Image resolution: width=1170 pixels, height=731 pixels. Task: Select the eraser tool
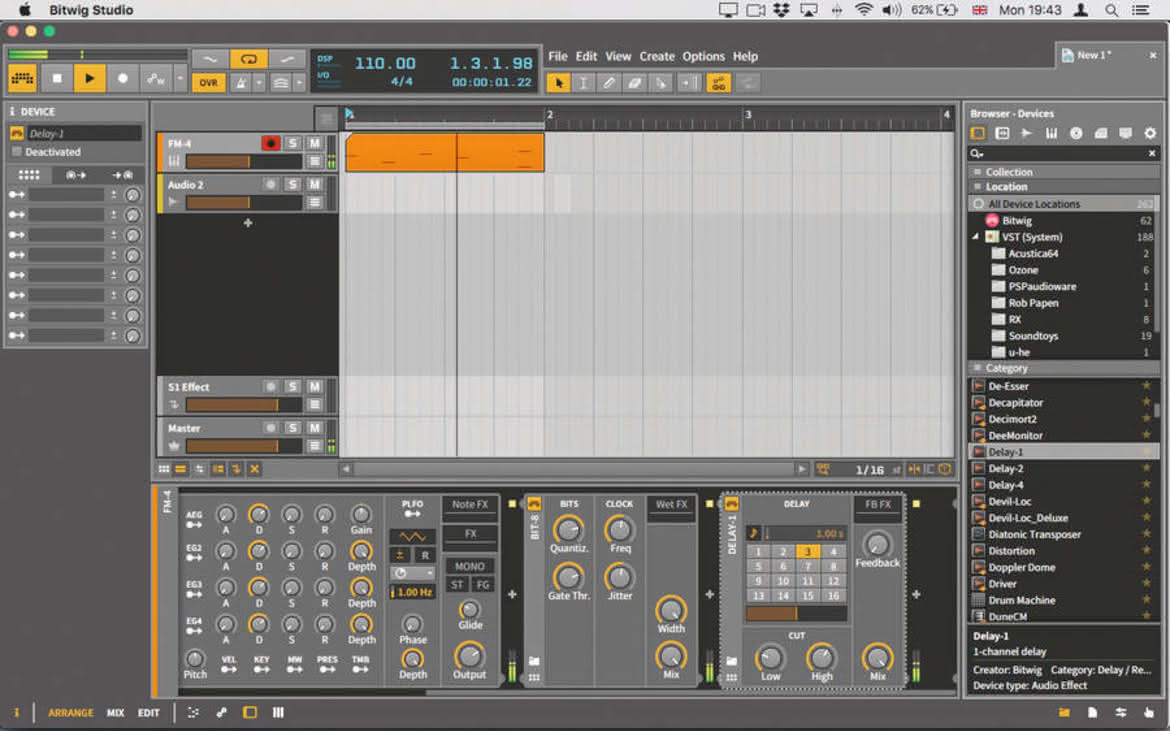pyautogui.click(x=634, y=83)
